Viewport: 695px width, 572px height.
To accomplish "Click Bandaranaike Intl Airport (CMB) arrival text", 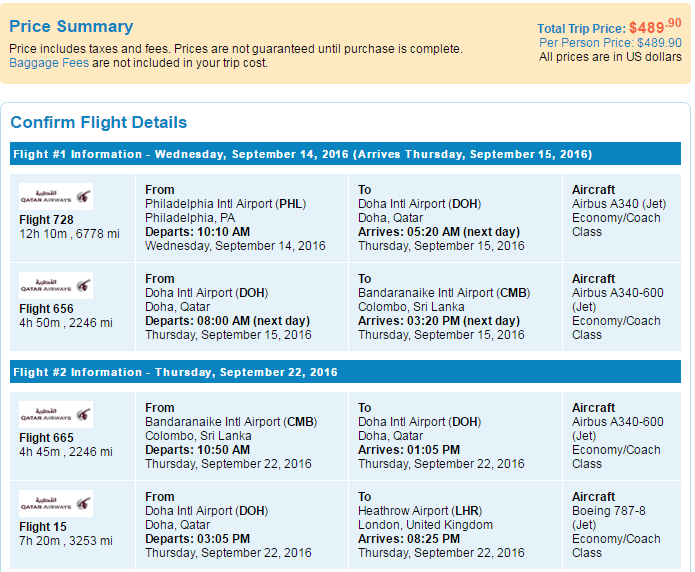I will point(444,293).
